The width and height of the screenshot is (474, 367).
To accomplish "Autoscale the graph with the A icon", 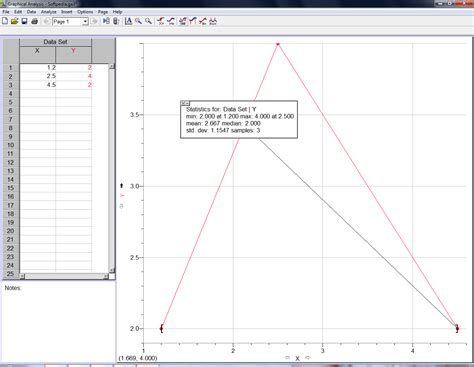I will pos(128,21).
